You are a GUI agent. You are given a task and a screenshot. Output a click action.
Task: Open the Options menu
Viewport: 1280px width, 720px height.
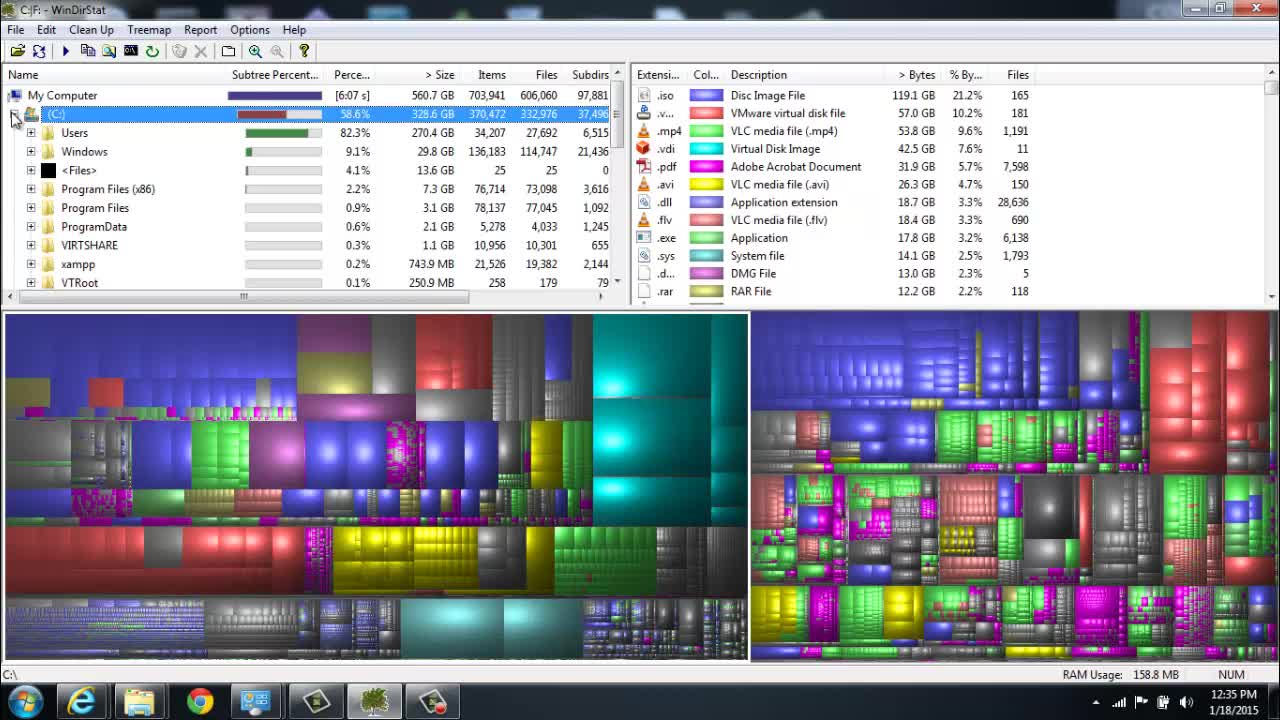pos(250,30)
